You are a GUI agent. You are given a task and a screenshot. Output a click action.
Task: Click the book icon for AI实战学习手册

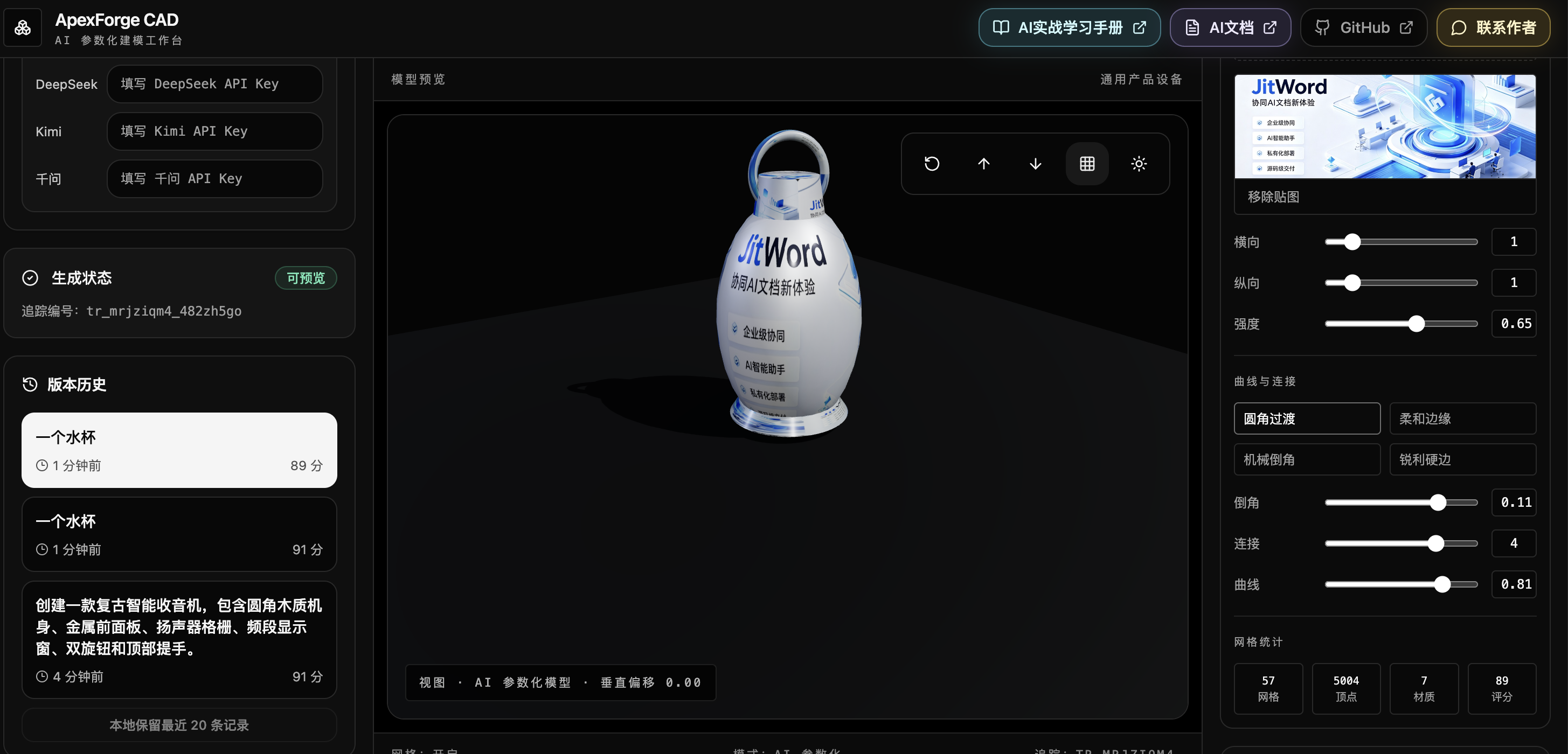click(1001, 27)
